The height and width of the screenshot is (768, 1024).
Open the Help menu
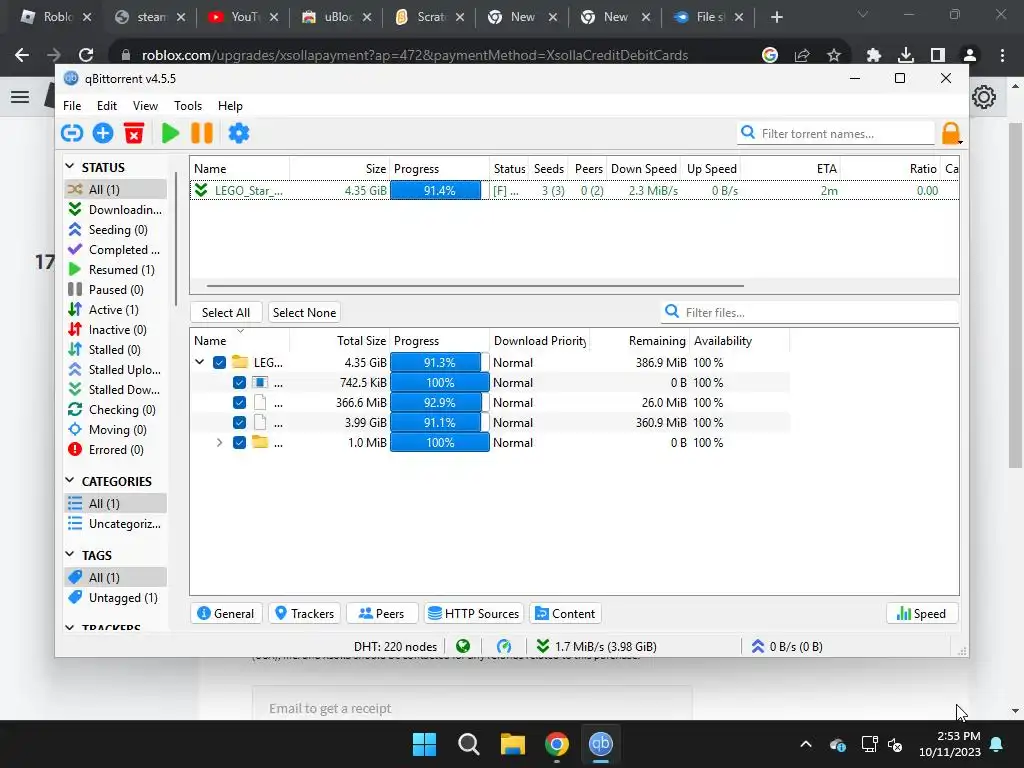coord(230,106)
